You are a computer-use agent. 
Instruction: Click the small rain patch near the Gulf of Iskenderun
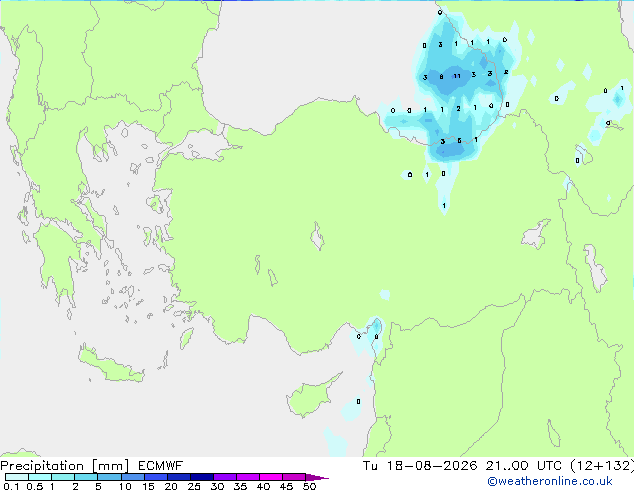[374, 334]
